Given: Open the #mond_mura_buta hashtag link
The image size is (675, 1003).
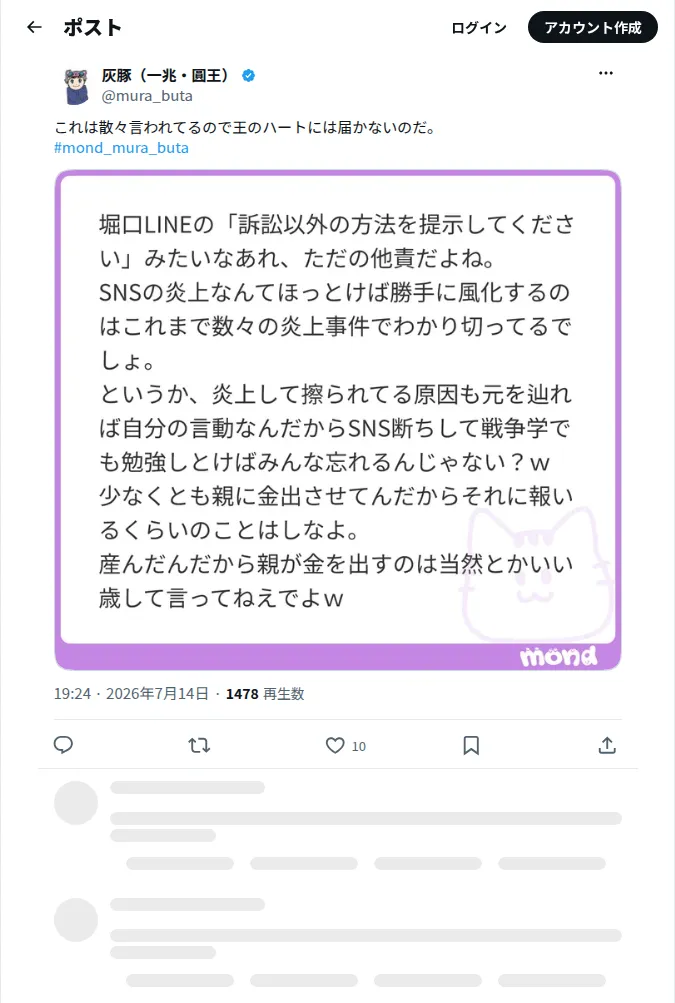Looking at the screenshot, I should pos(121,148).
